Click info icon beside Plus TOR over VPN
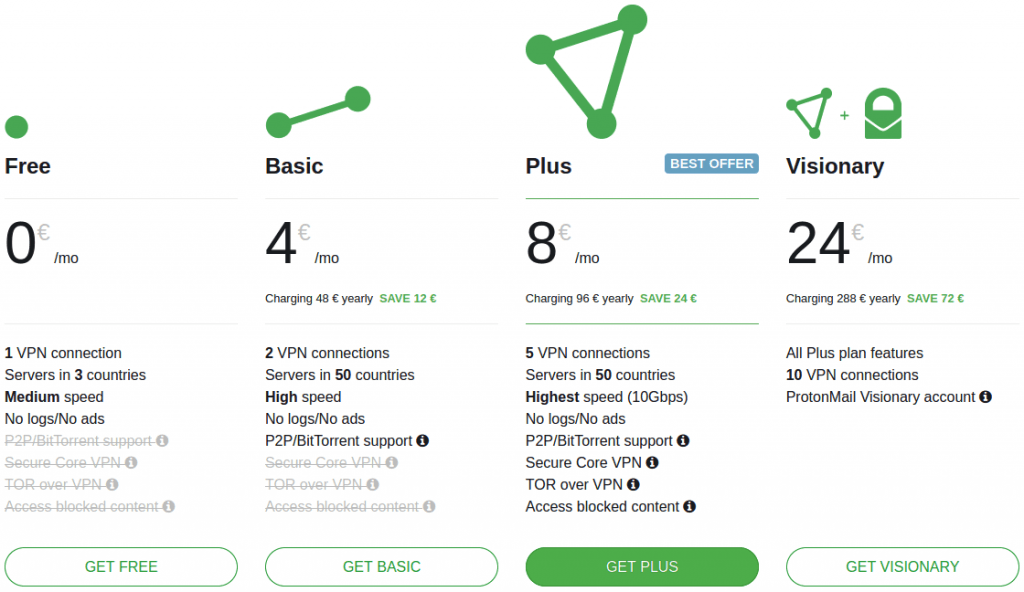 click(x=633, y=484)
